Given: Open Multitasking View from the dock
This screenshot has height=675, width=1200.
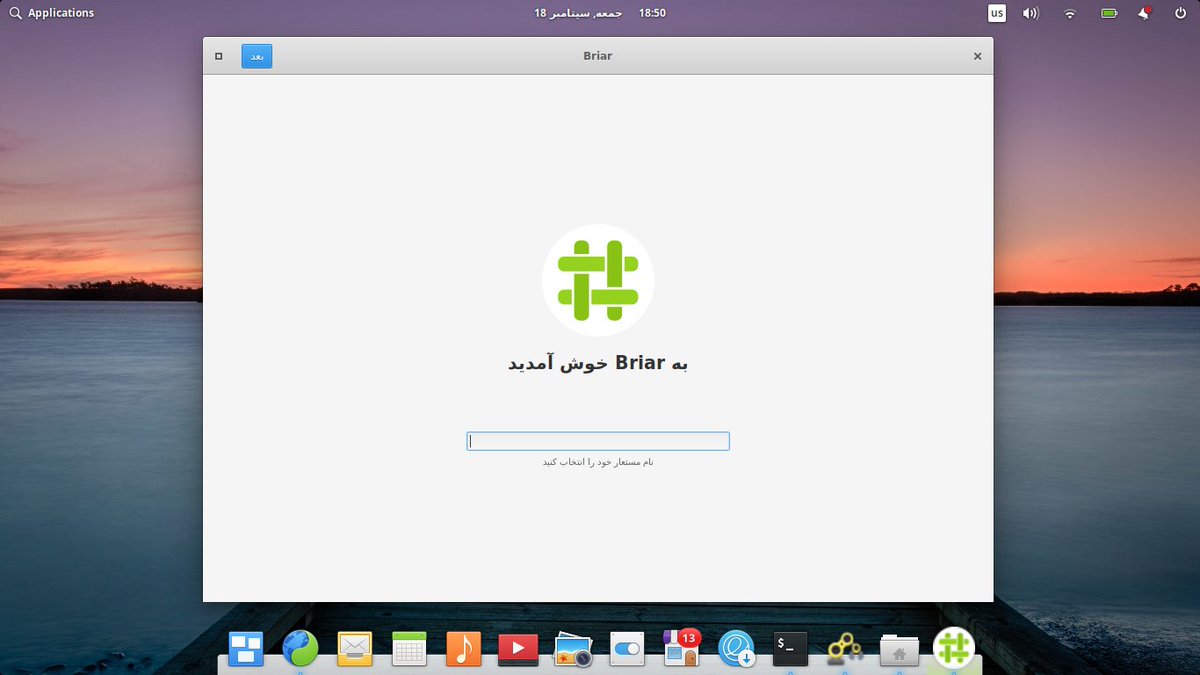Looking at the screenshot, I should click(246, 649).
